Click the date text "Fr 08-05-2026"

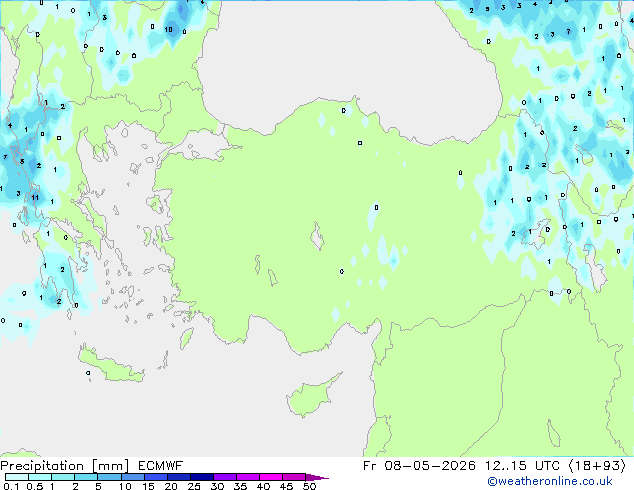[x=419, y=466]
